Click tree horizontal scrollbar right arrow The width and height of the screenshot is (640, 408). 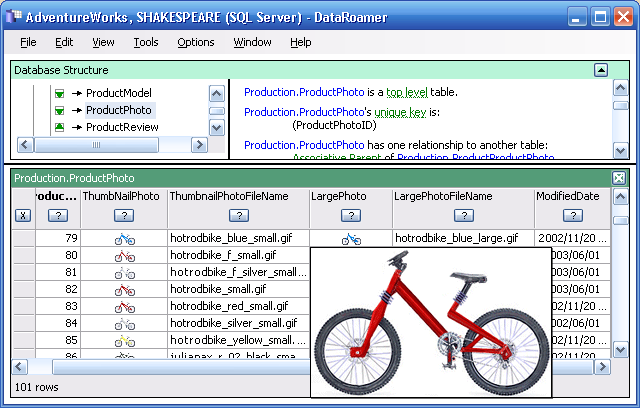pyautogui.click(x=199, y=145)
